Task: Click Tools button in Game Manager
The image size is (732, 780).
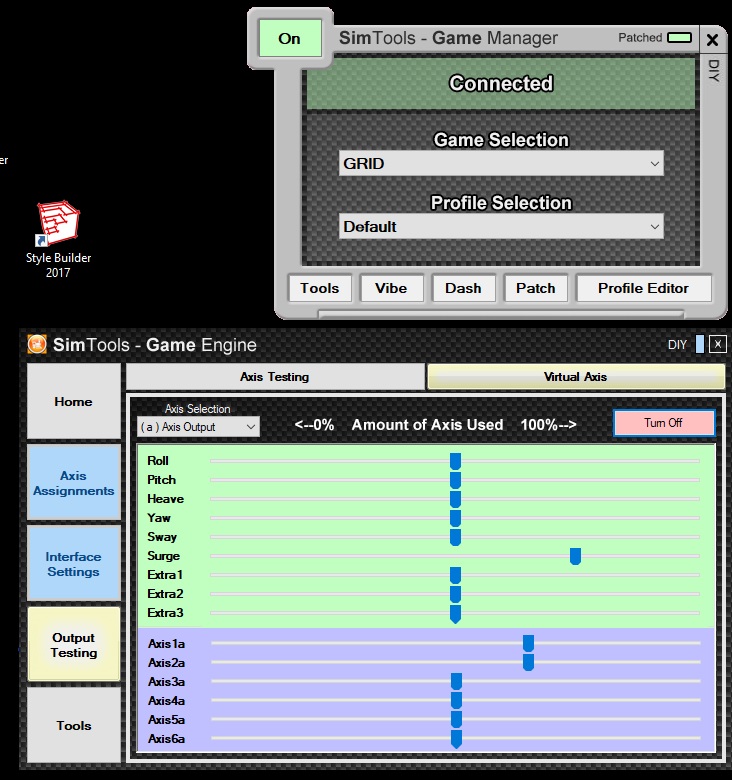Action: coord(320,288)
